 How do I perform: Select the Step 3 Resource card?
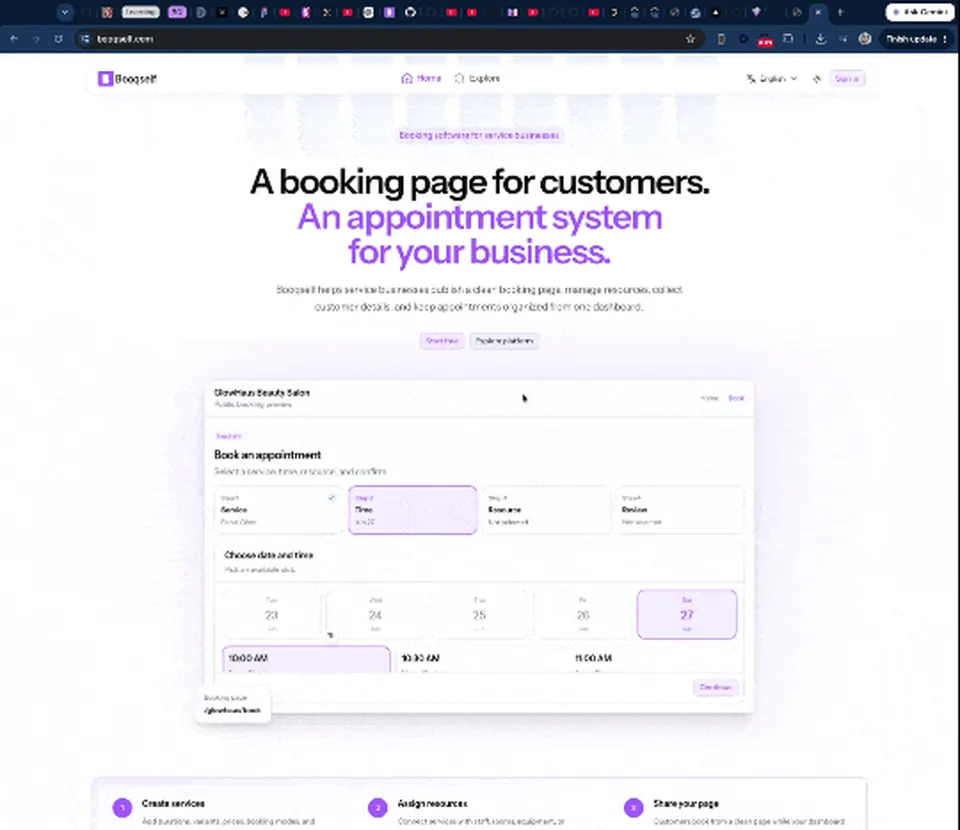[x=546, y=510]
